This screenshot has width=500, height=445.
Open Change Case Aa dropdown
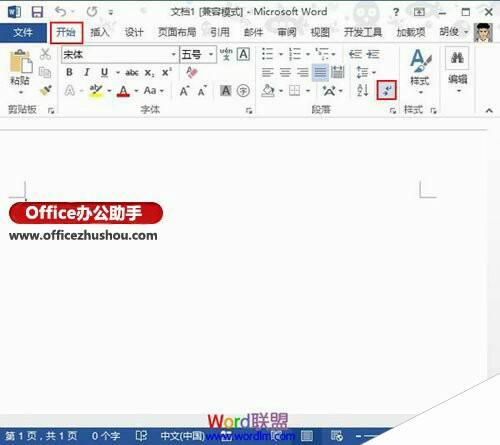(x=154, y=90)
